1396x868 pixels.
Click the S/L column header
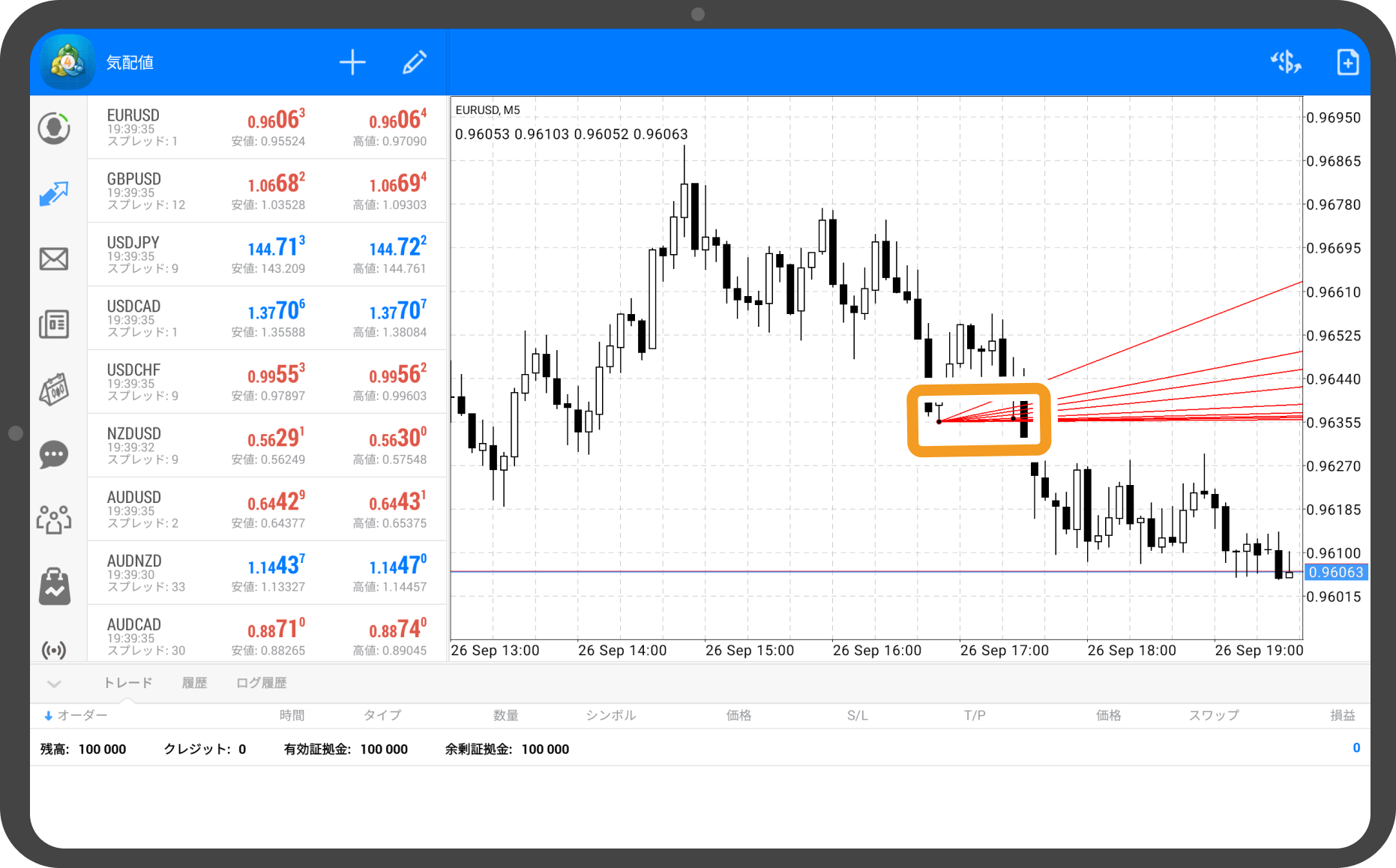[858, 716]
